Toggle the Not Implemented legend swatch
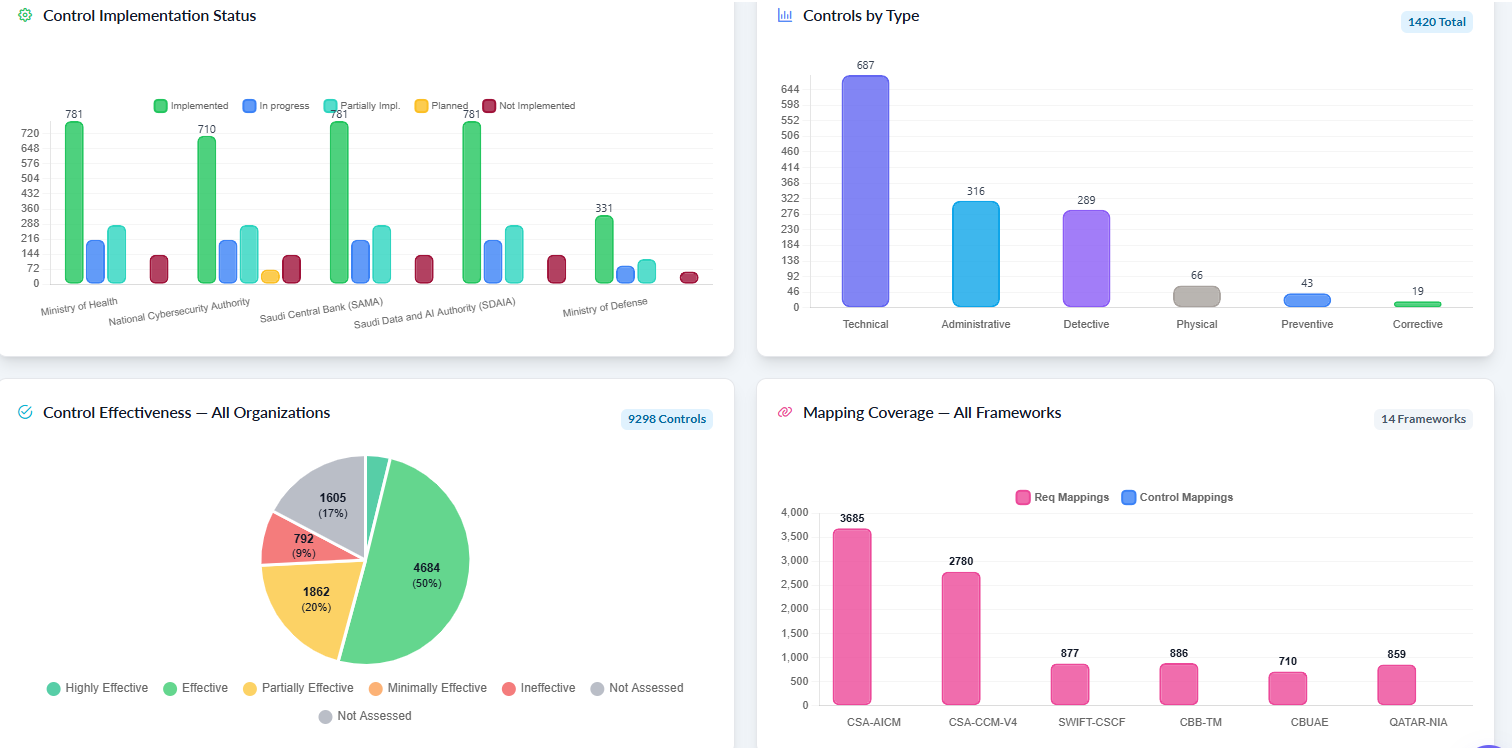The width and height of the screenshot is (1512, 748). (489, 106)
